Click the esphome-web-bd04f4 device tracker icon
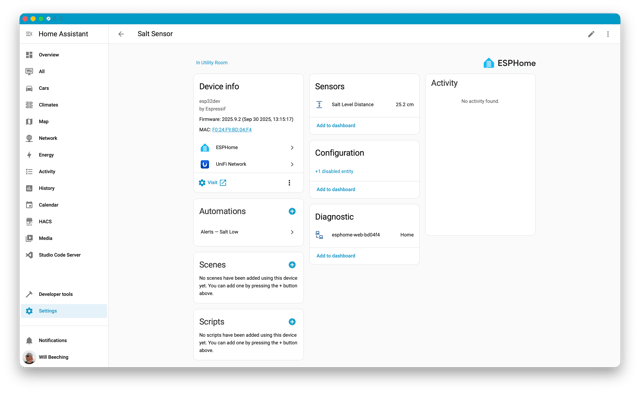The width and height of the screenshot is (640, 393). pos(319,235)
